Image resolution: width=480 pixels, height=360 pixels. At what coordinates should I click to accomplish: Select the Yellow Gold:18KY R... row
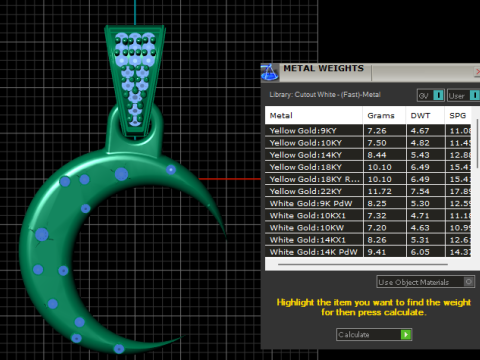(x=368, y=179)
